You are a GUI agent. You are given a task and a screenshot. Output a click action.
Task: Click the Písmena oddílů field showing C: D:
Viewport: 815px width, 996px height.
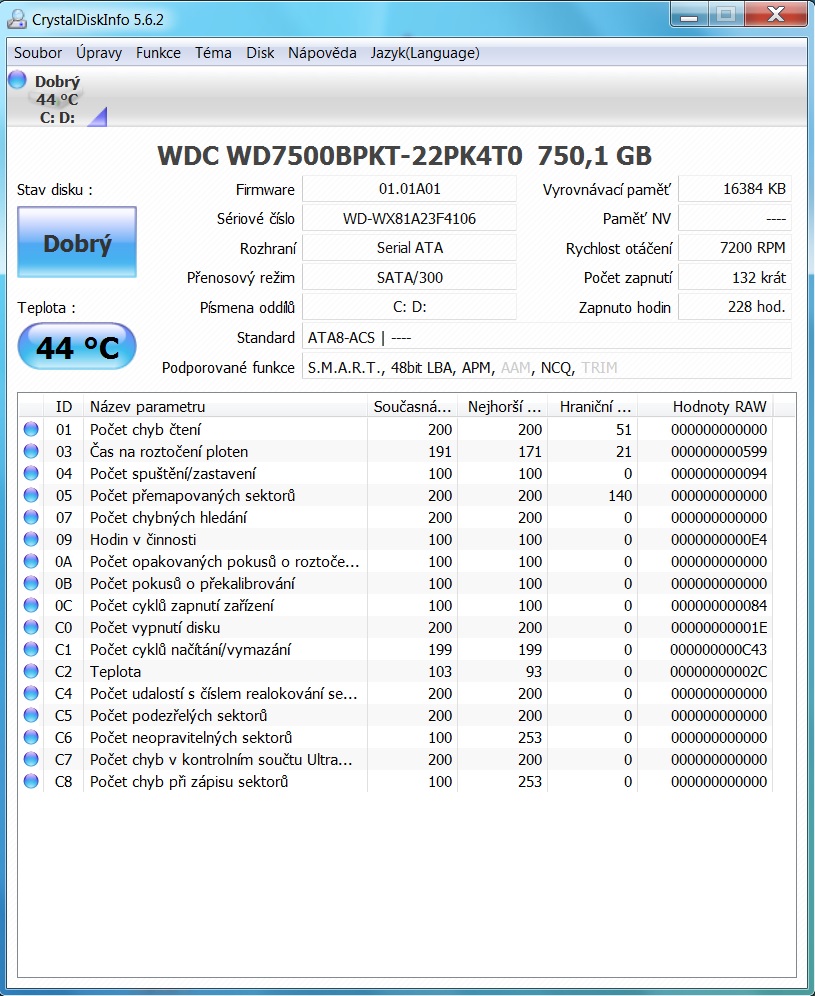pos(409,307)
